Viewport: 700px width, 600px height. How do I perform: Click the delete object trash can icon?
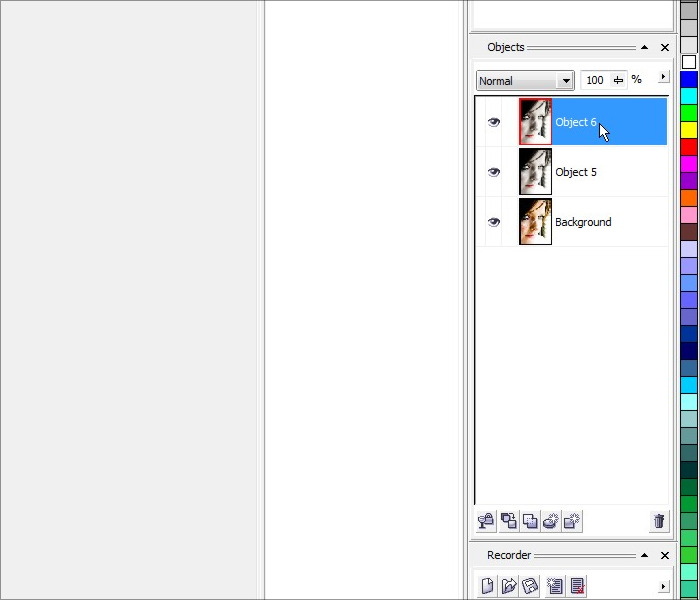(658, 521)
